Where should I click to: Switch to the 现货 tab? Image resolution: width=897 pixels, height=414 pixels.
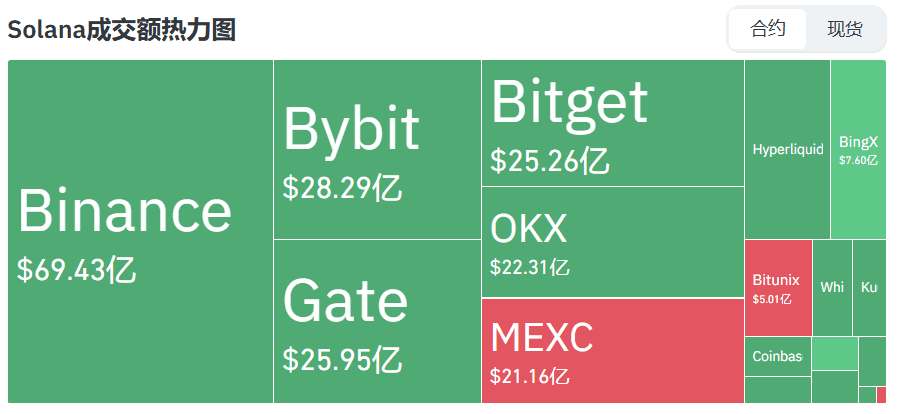tap(844, 29)
